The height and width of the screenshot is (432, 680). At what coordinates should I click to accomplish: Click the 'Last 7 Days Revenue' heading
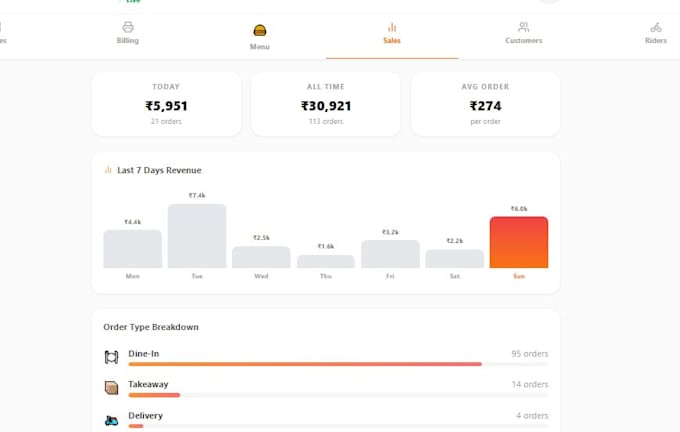pyautogui.click(x=159, y=170)
